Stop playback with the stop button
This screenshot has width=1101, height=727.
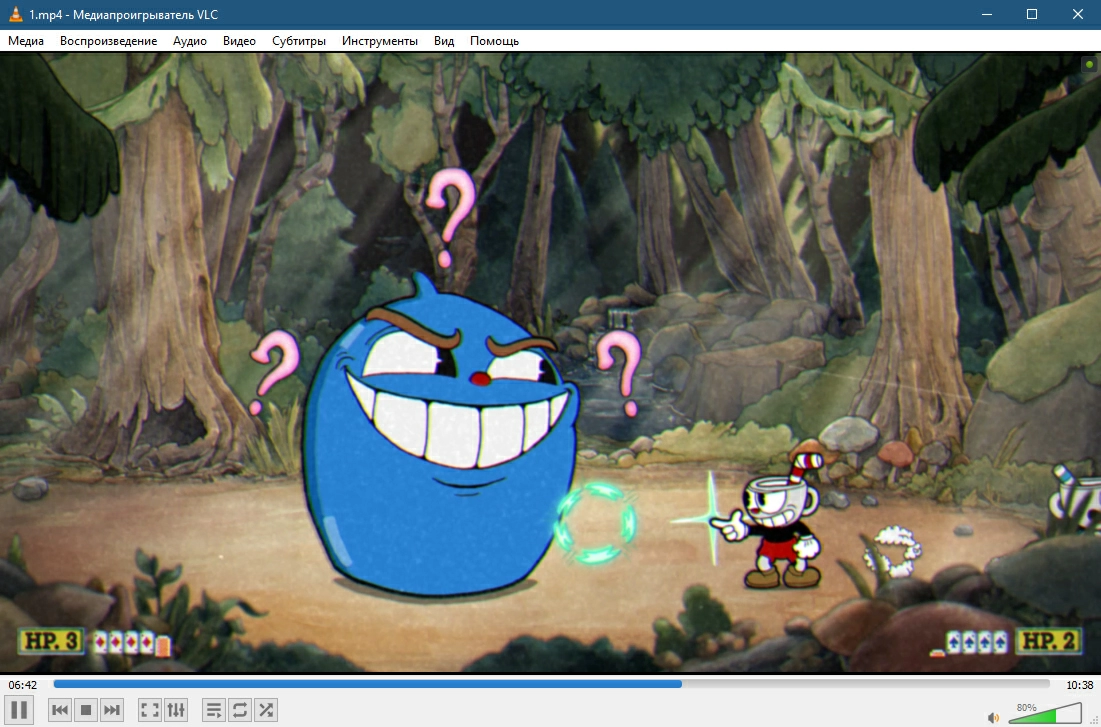(86, 710)
